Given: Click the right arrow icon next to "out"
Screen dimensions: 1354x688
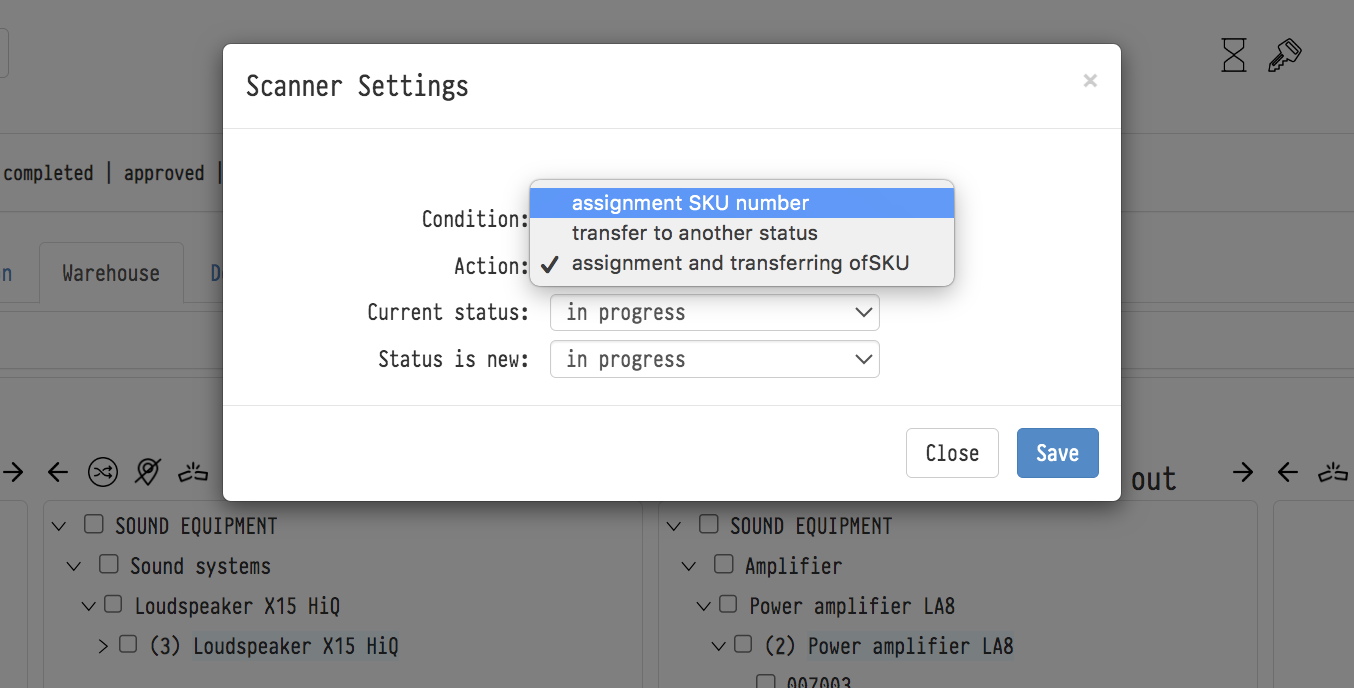Looking at the screenshot, I should pyautogui.click(x=1243, y=472).
